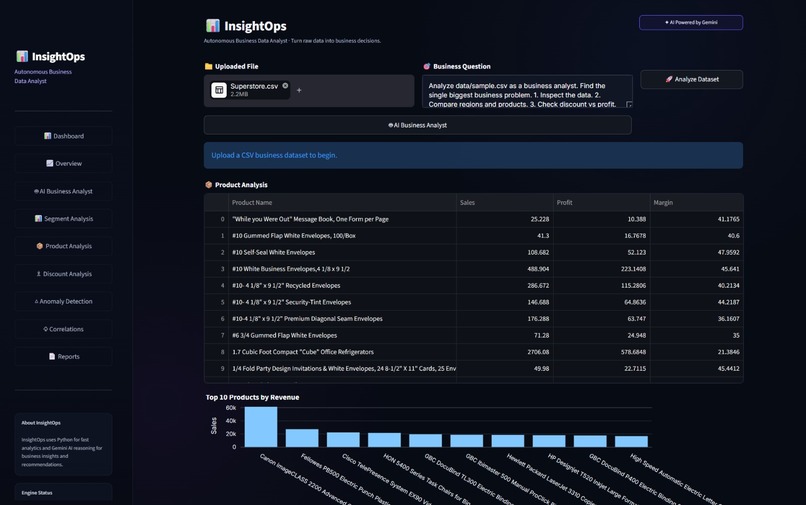806x505 pixels.
Task: Open AI Business Analyst in sidebar
Action: [63, 191]
